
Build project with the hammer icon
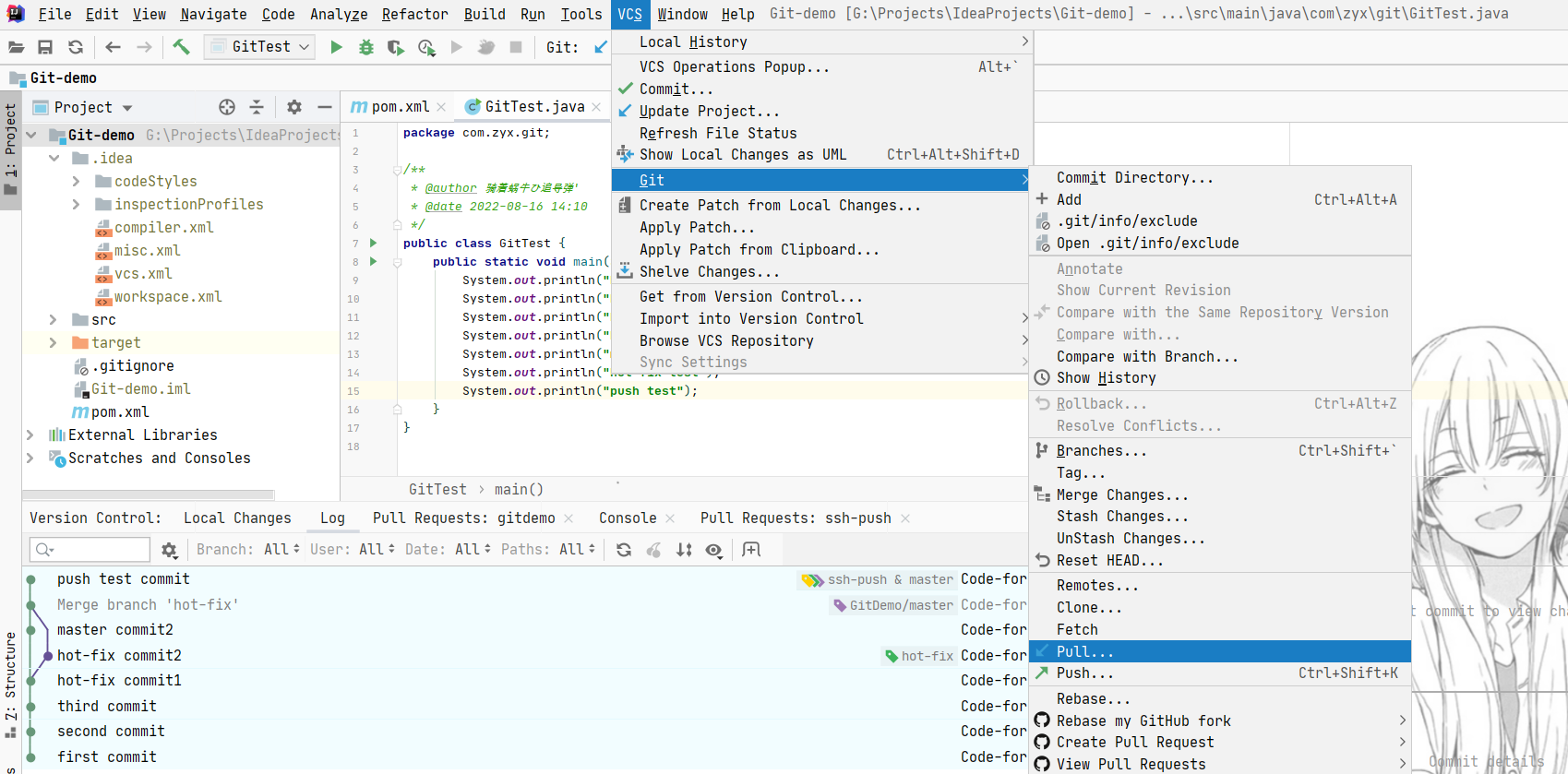click(181, 46)
